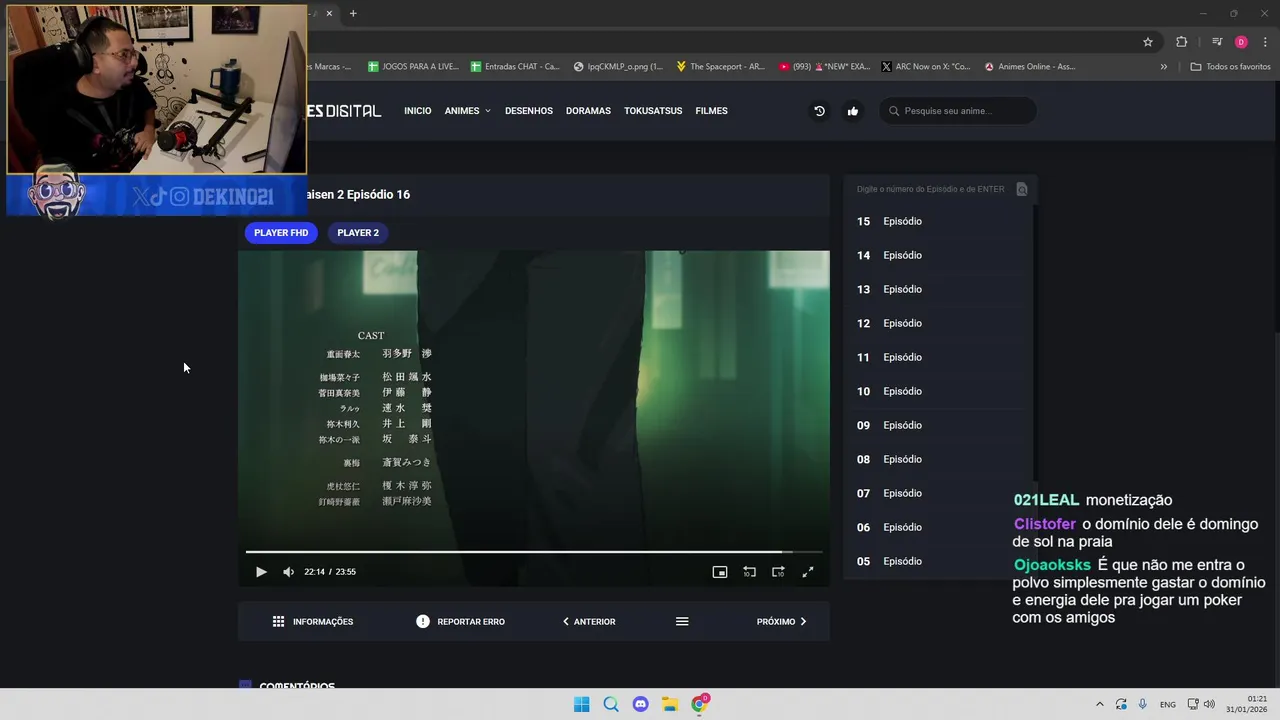
Task: Open the Chrome three-dot menu
Action: click(x=1265, y=42)
